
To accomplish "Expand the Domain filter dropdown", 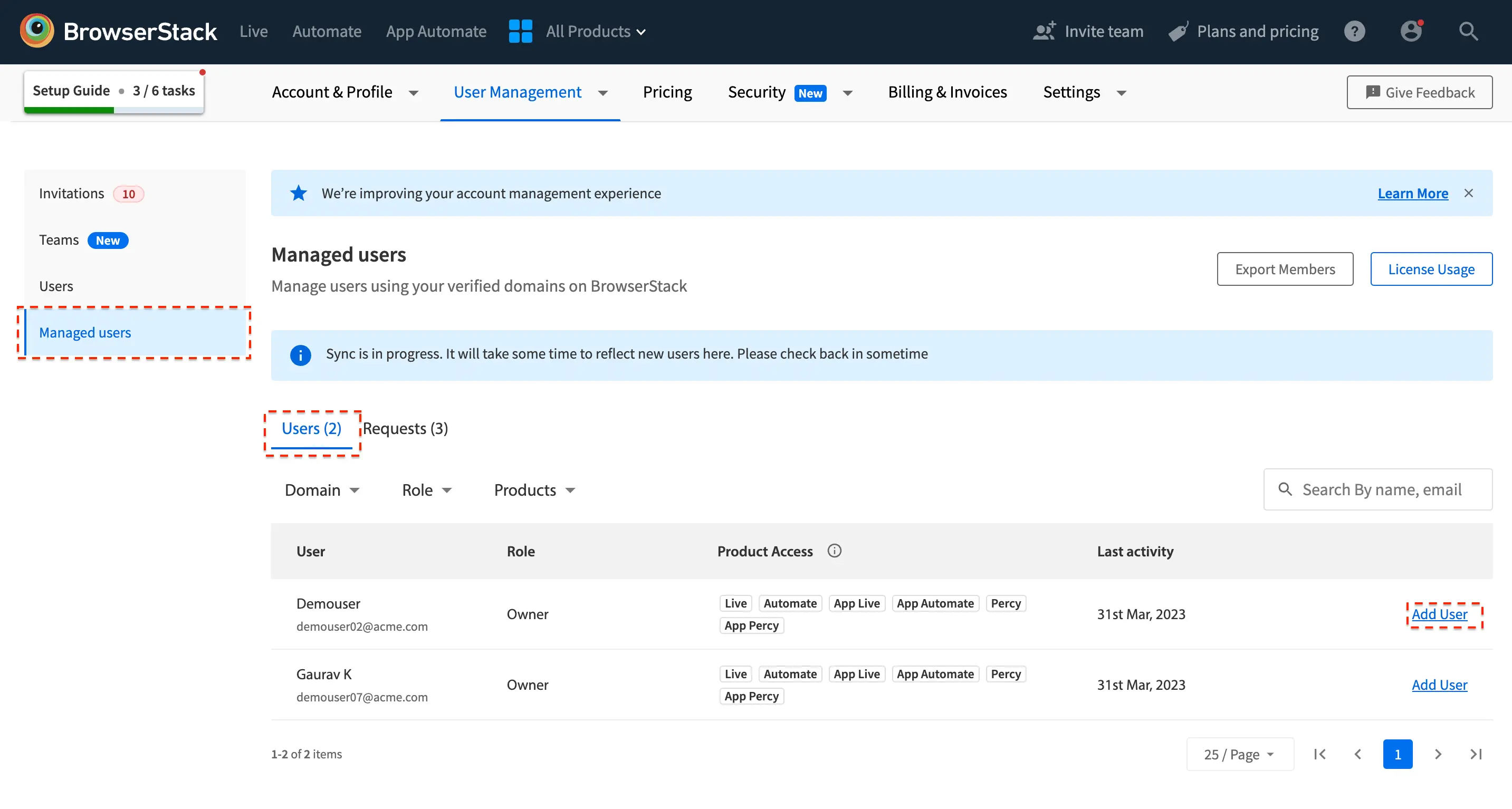I will tap(322, 490).
